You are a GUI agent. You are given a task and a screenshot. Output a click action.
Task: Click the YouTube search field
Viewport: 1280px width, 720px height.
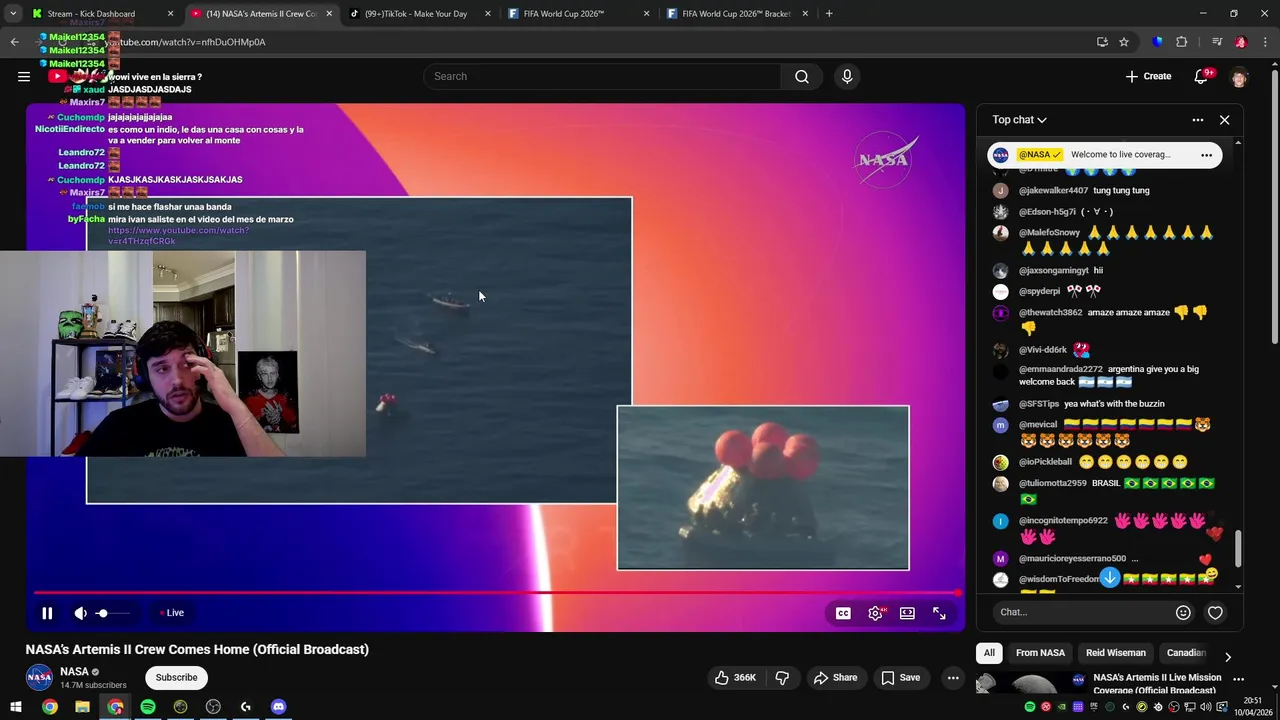coord(603,76)
